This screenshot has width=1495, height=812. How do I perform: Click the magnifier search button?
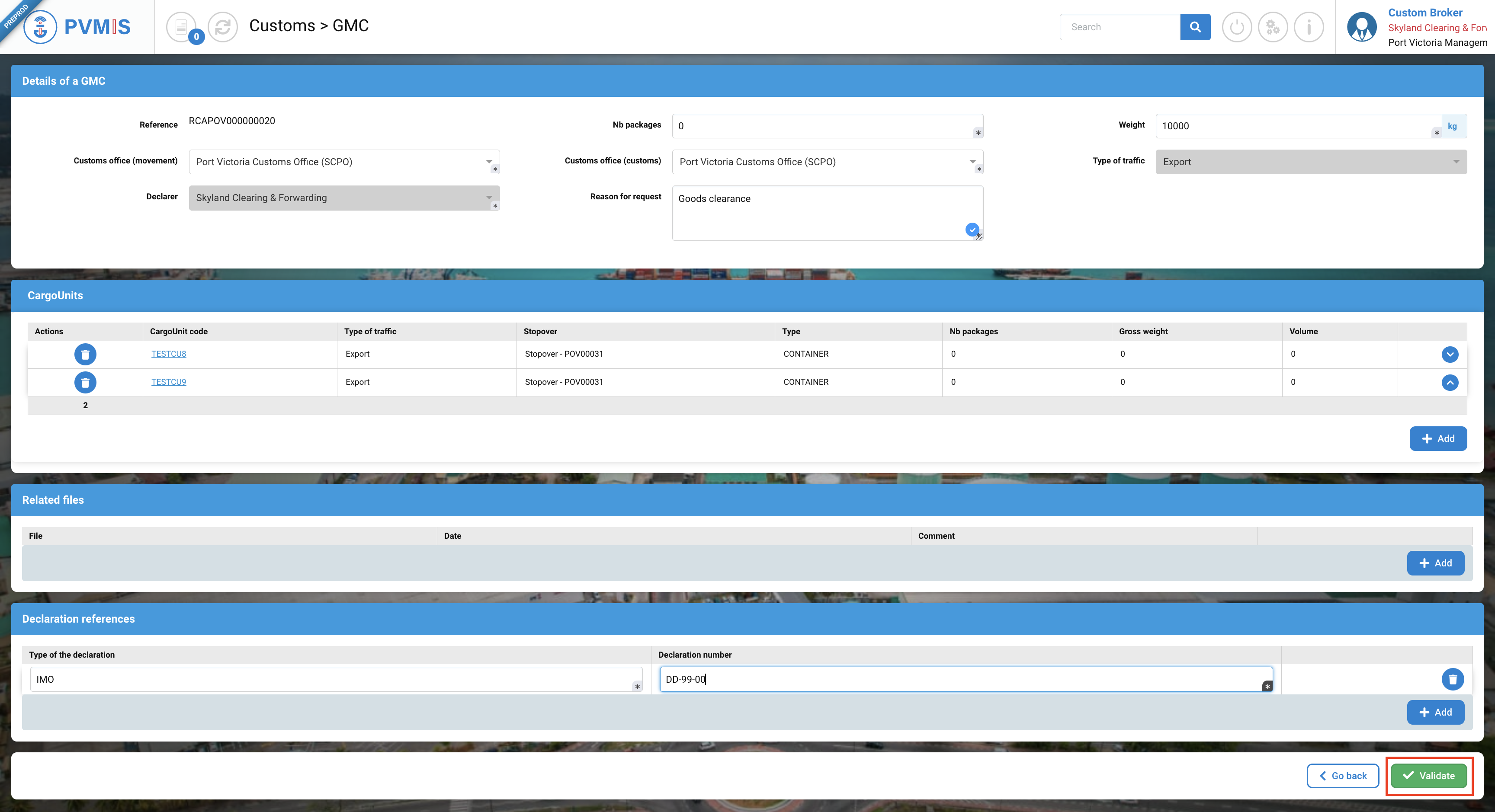[x=1195, y=27]
